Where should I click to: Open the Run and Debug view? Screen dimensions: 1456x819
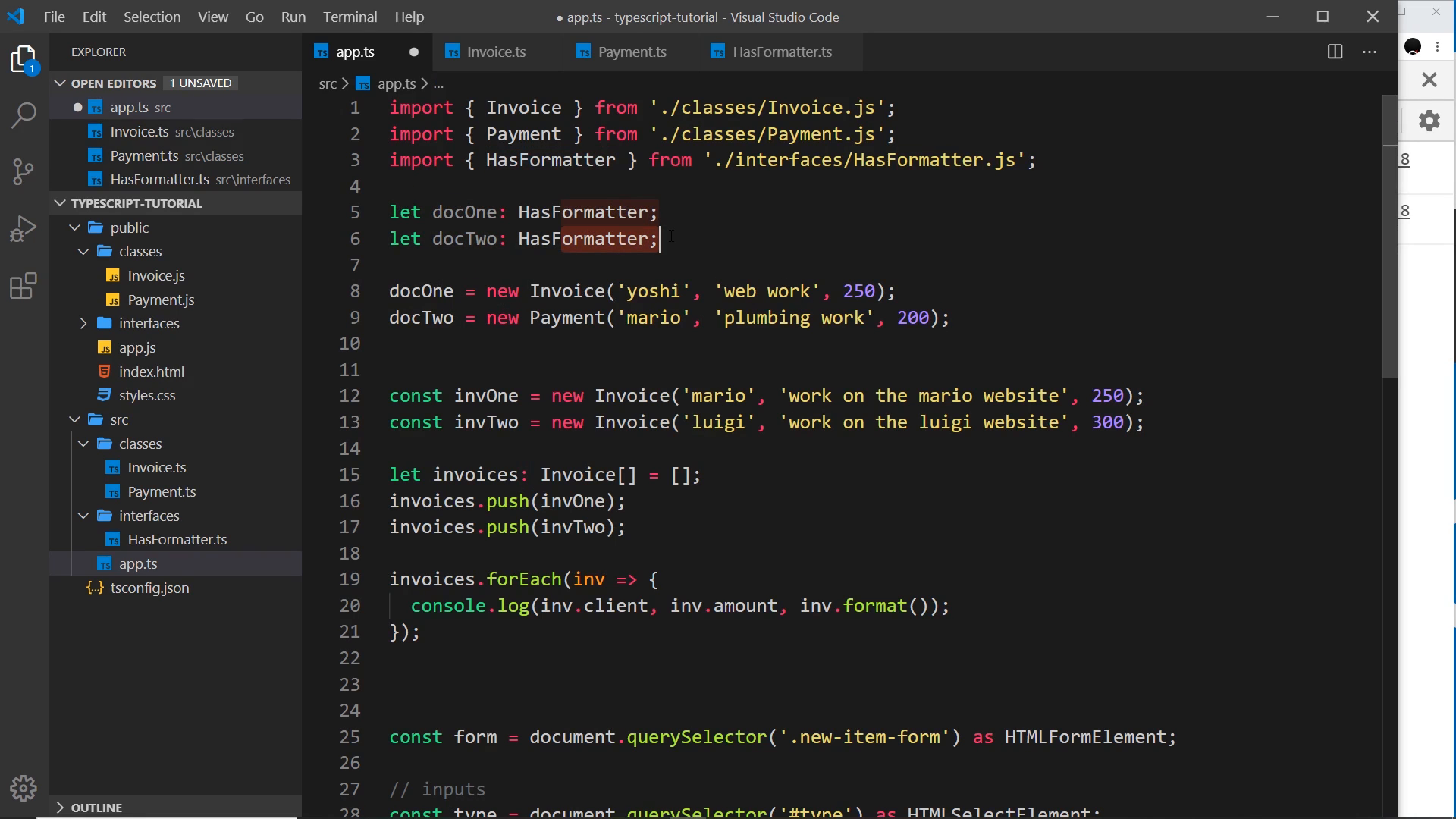click(24, 228)
